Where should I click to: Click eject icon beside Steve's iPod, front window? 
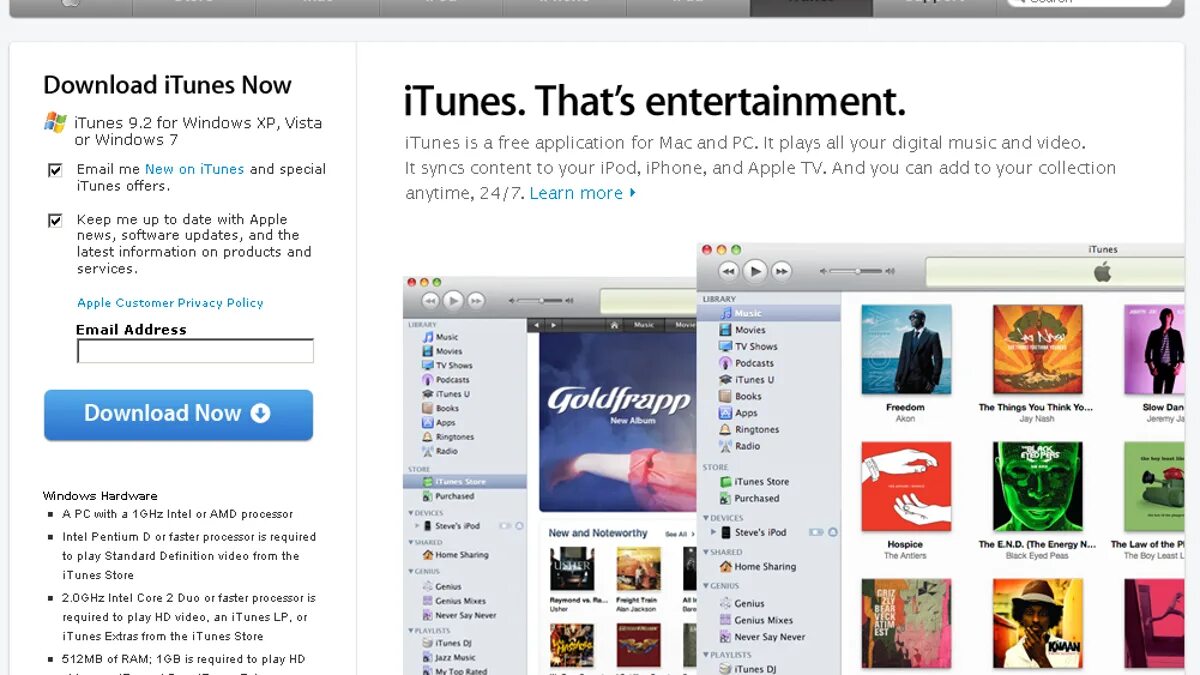pos(833,532)
